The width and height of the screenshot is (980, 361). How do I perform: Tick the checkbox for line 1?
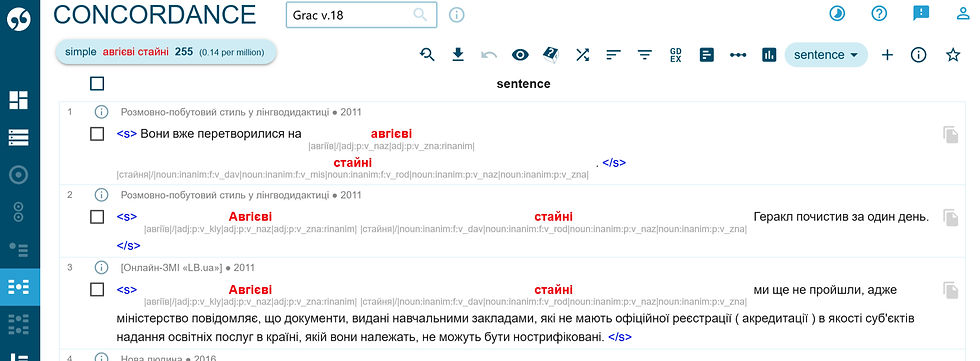(x=97, y=134)
